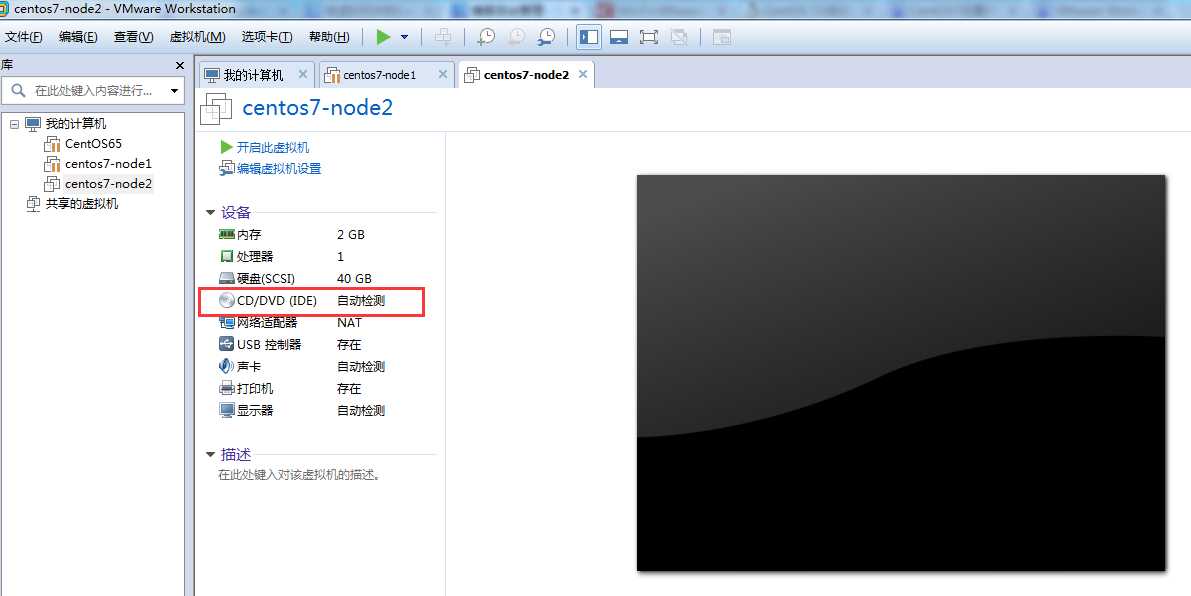Open the 查看(V) menu
1191x596 pixels.
click(x=134, y=37)
